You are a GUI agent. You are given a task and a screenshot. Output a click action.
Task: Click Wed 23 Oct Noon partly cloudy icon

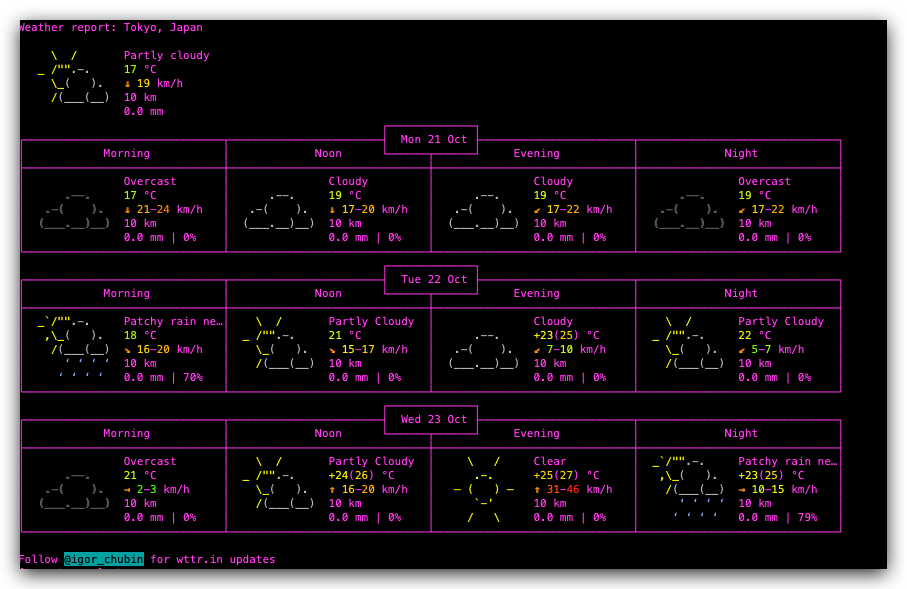coord(279,483)
